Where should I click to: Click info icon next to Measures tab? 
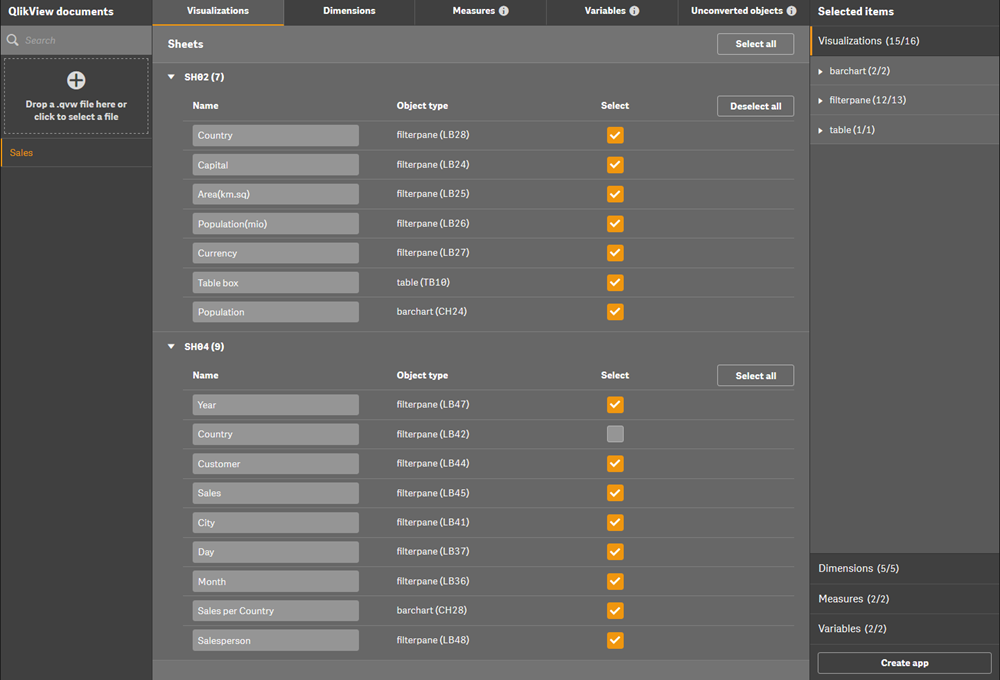pyautogui.click(x=504, y=11)
